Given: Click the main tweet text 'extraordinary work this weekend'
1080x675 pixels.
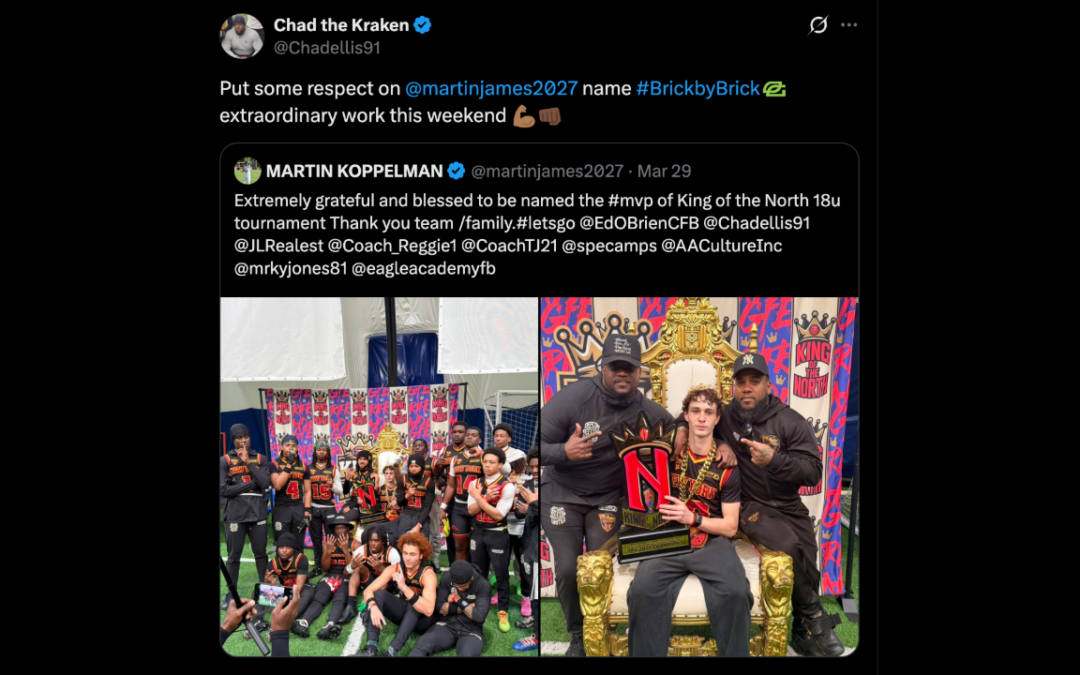Looking at the screenshot, I should (363, 116).
